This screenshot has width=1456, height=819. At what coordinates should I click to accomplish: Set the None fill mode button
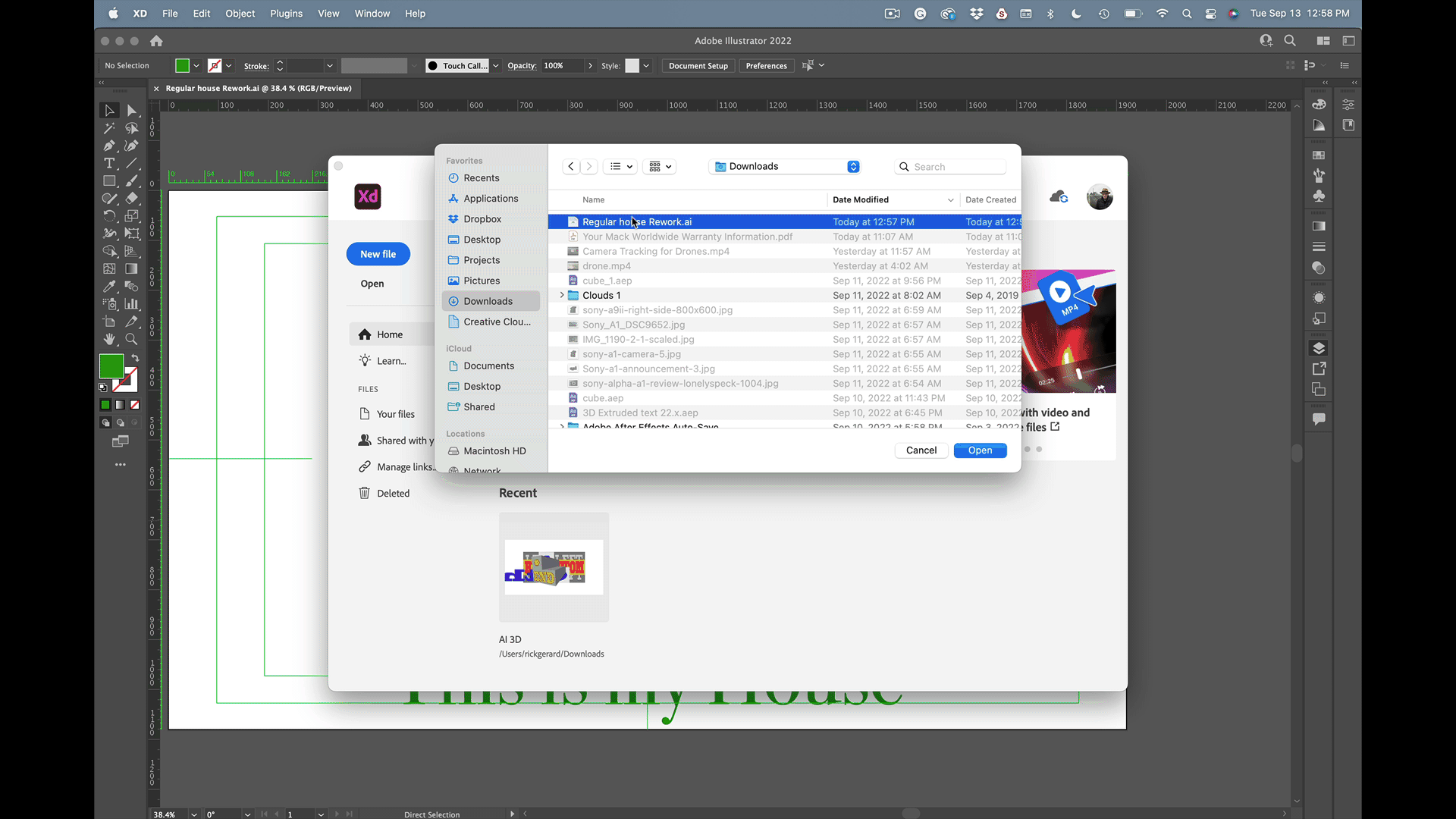click(x=134, y=405)
